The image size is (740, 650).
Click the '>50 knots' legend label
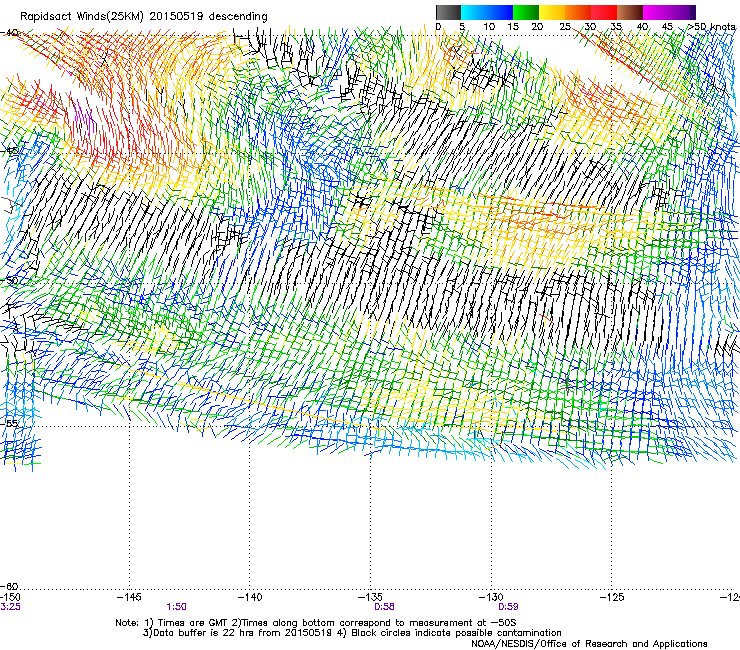[x=711, y=26]
